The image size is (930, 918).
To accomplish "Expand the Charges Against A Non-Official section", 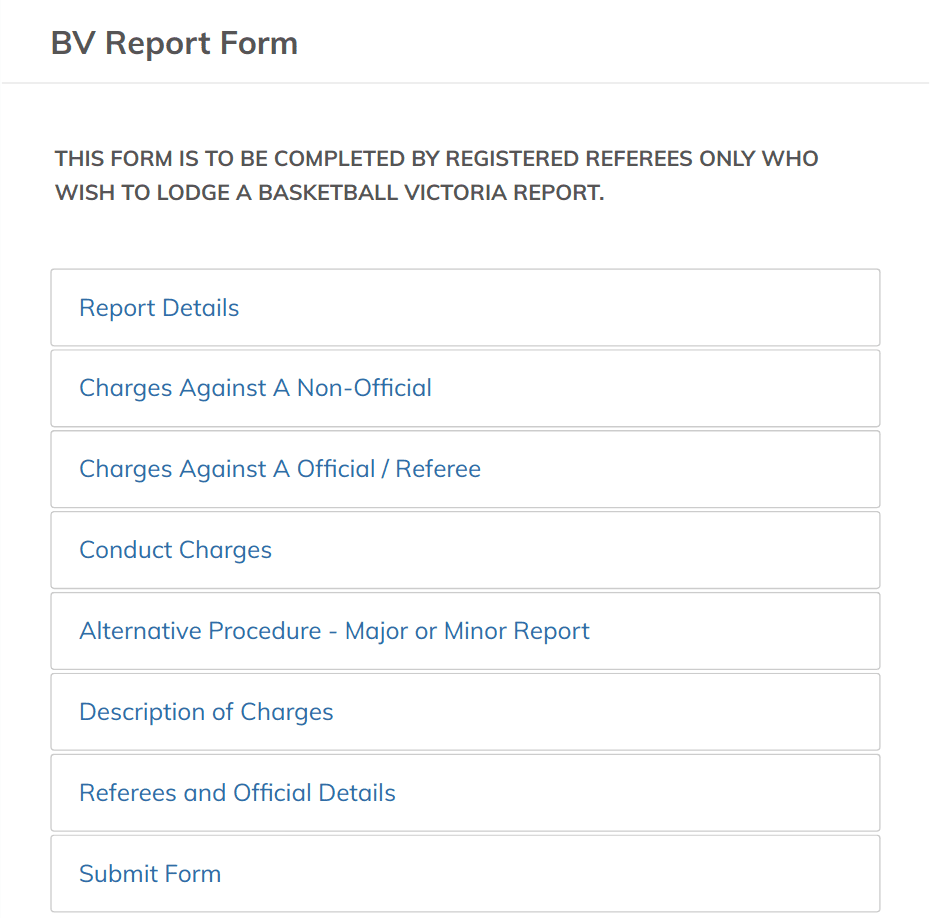I will (x=254, y=388).
